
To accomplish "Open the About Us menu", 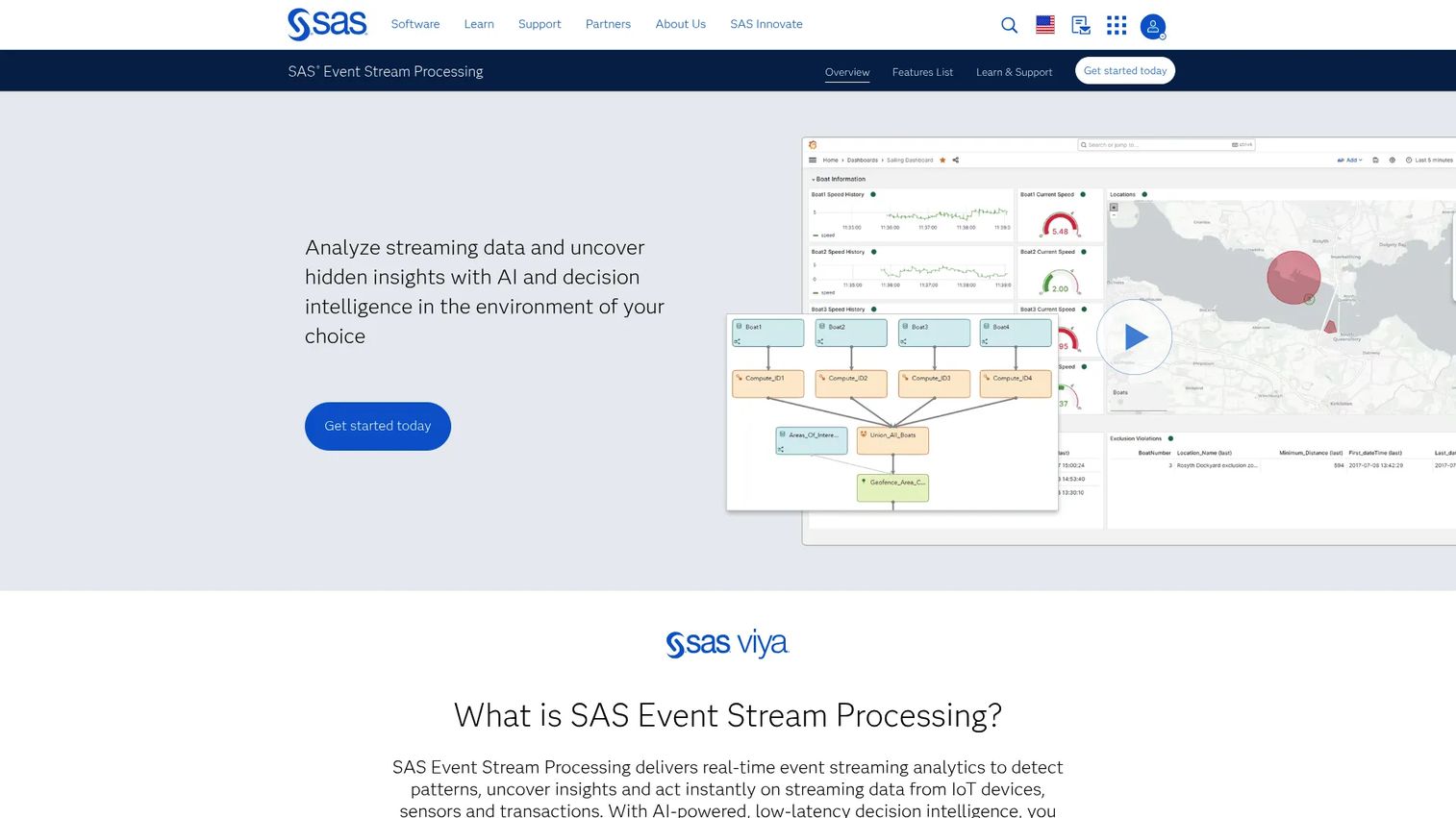I will coord(681,24).
